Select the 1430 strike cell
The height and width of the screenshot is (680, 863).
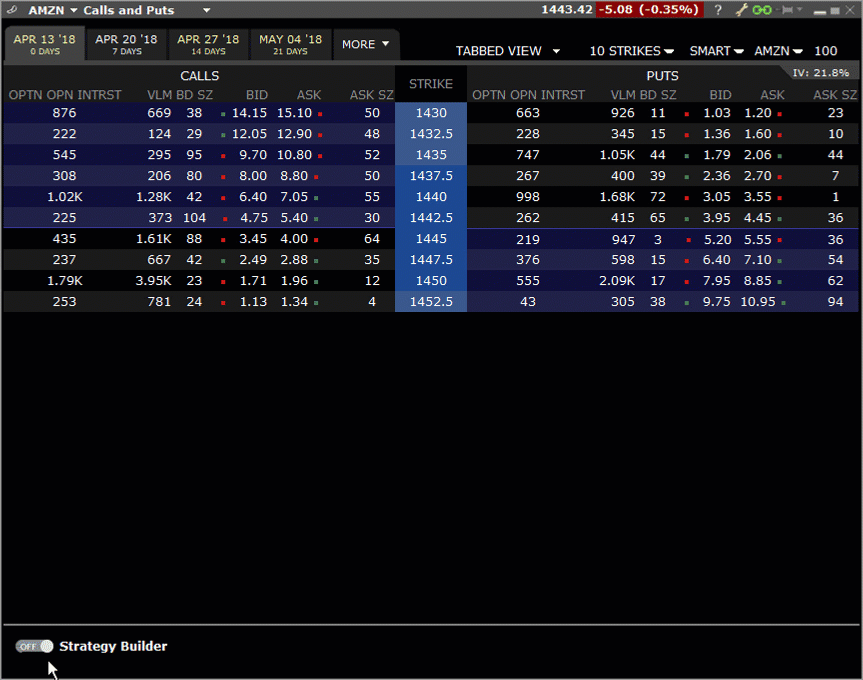(x=431, y=113)
